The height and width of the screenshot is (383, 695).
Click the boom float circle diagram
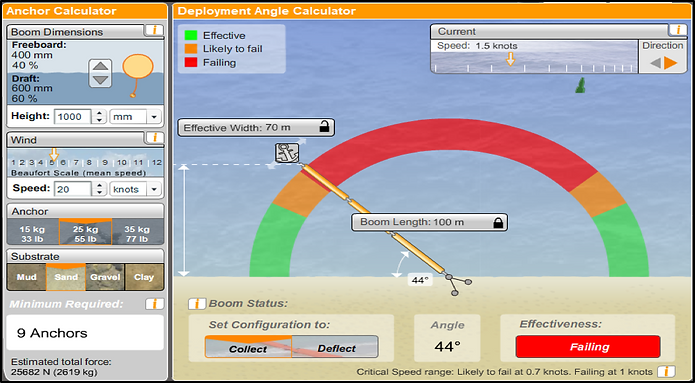click(138, 66)
